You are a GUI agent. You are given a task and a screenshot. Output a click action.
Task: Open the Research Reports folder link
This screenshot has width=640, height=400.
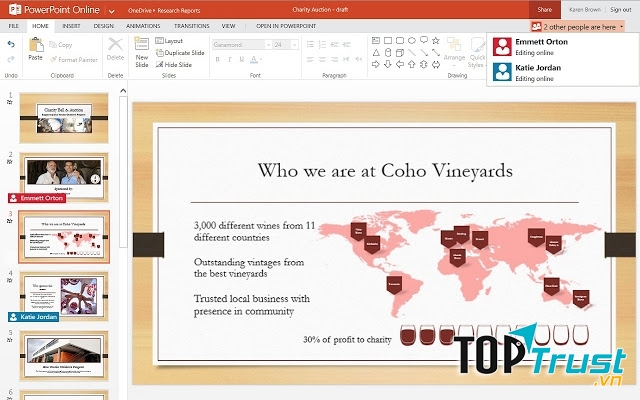[179, 11]
